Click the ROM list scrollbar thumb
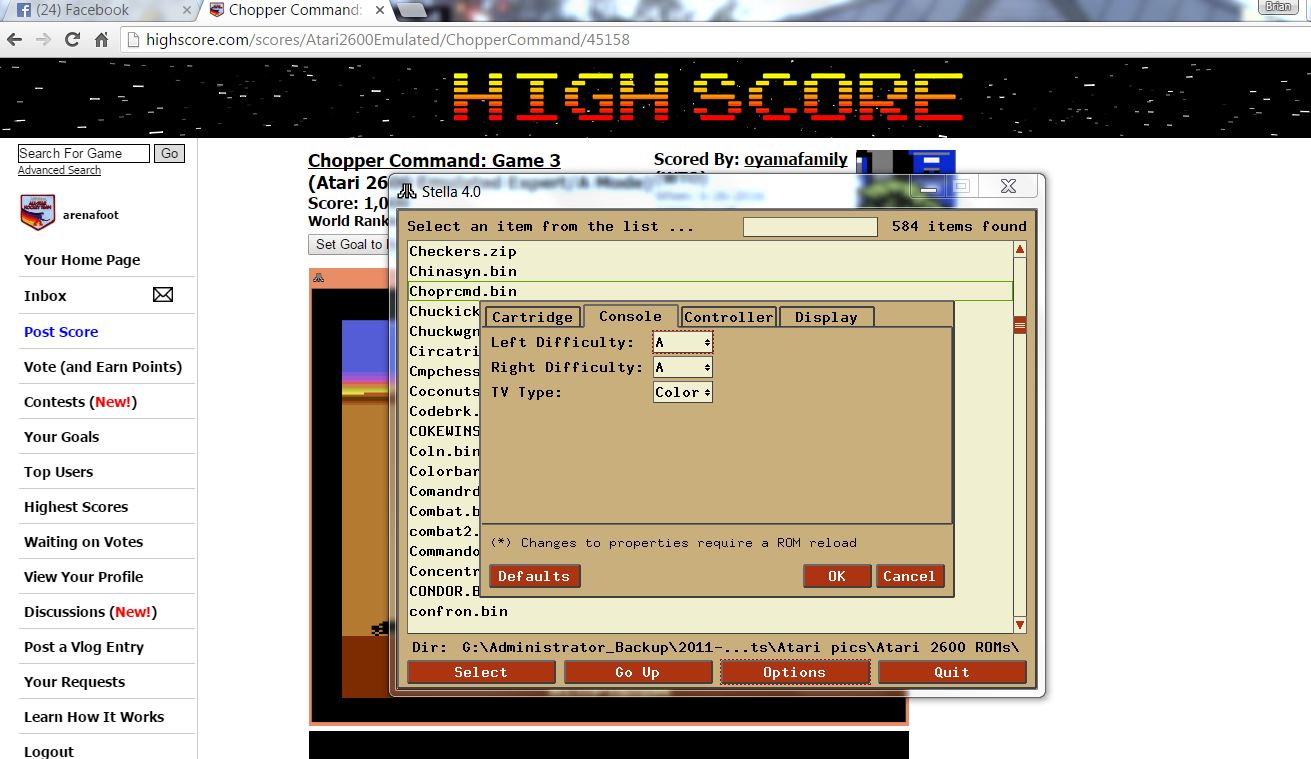The image size is (1311, 759). [1020, 325]
